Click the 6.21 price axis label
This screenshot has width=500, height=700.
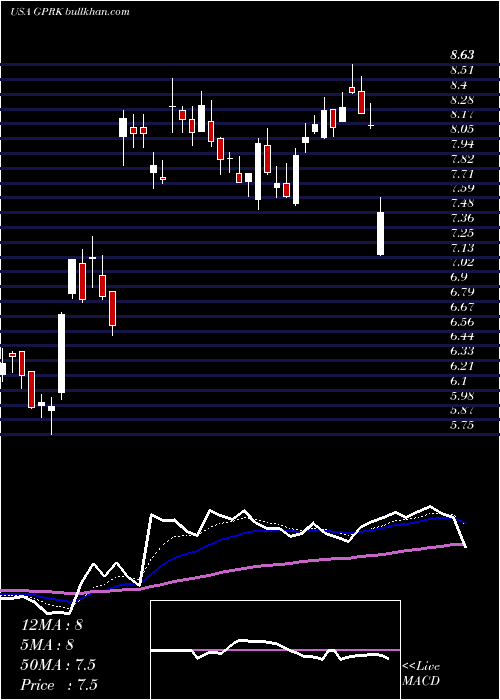[x=462, y=366]
